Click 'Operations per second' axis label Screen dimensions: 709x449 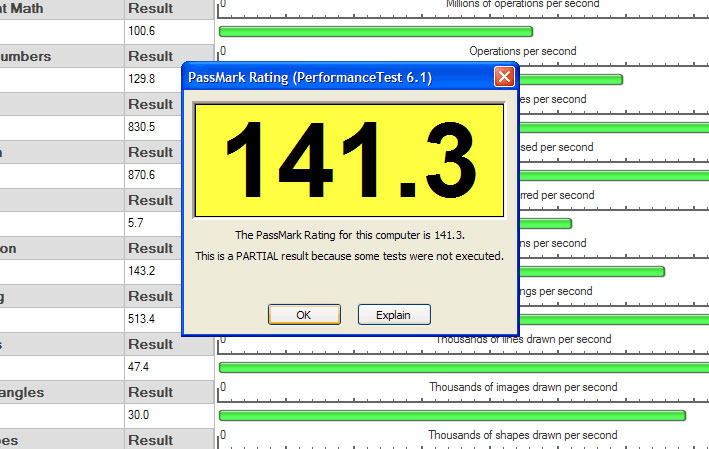coord(523,51)
